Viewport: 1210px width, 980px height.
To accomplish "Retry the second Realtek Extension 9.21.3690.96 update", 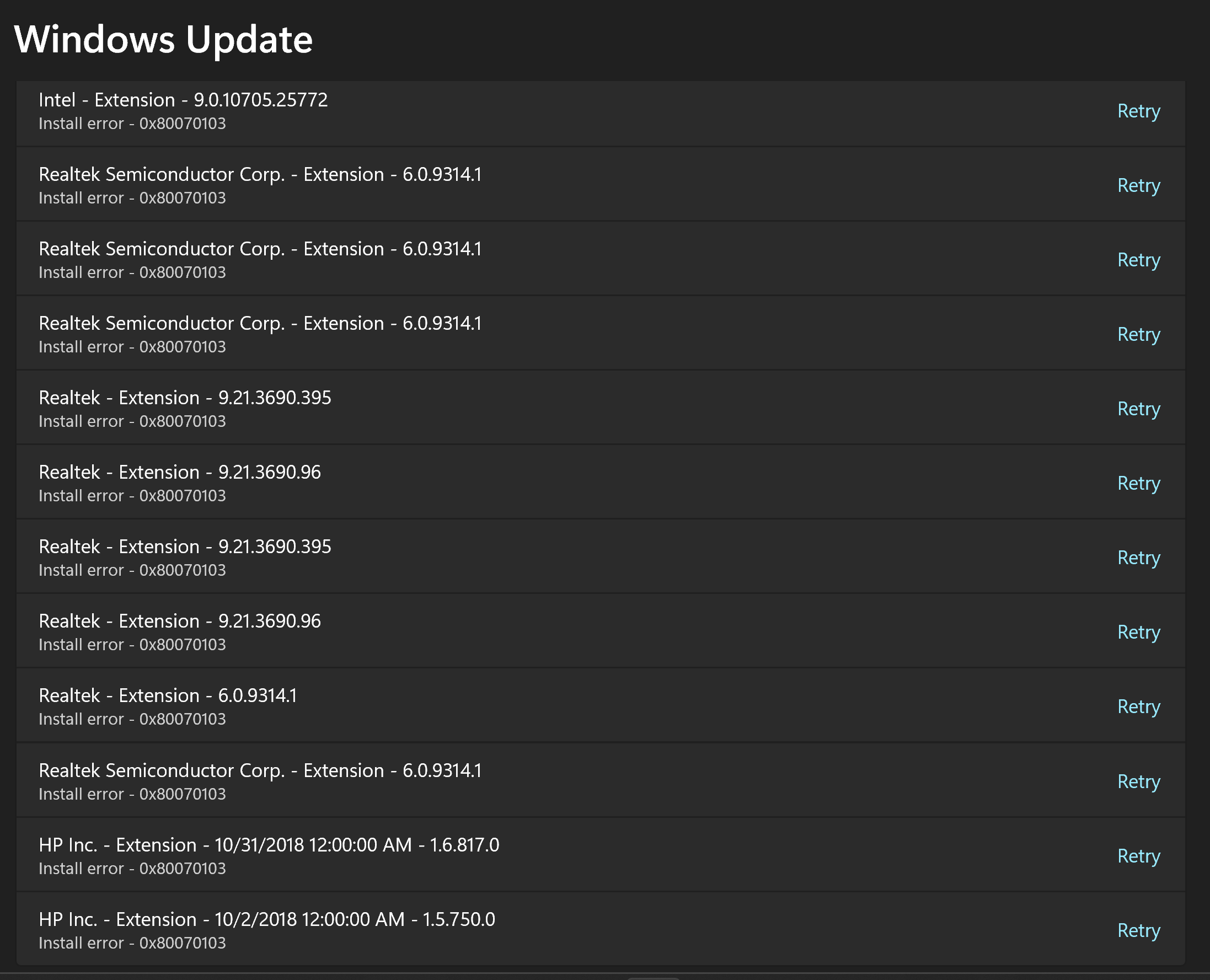I will tap(1138, 633).
